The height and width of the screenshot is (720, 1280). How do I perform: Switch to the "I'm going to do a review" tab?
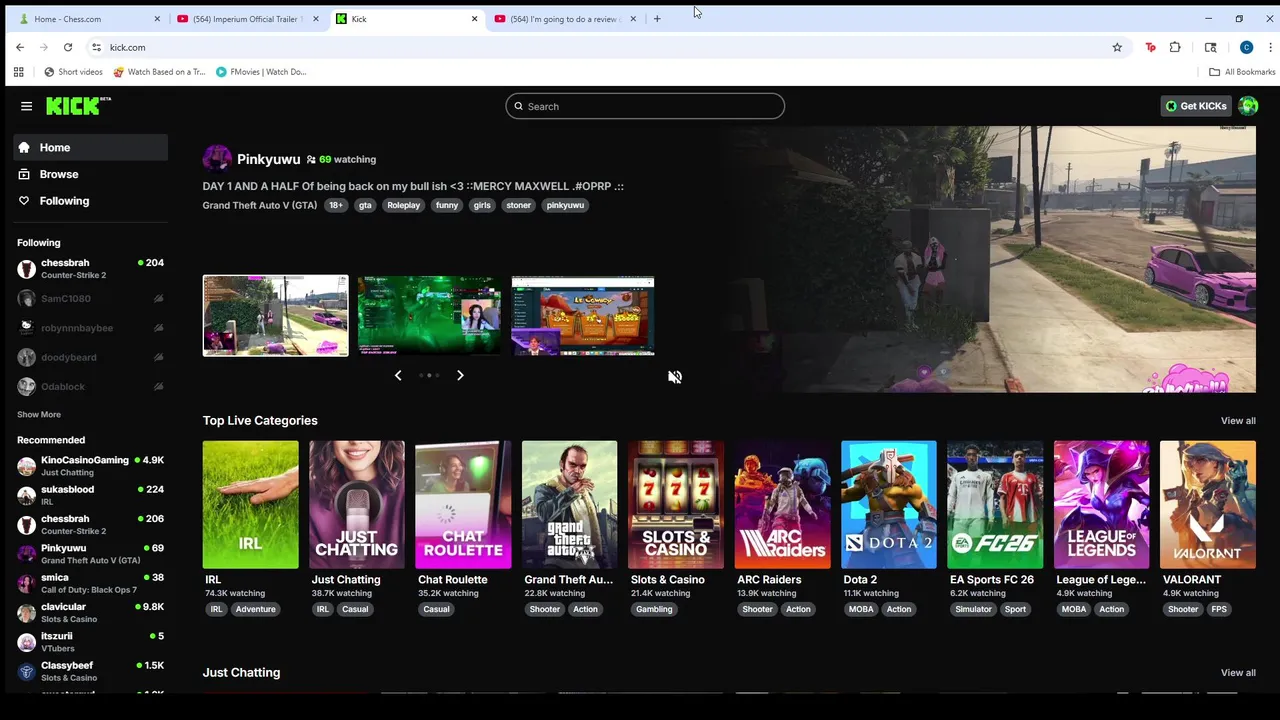[x=564, y=19]
